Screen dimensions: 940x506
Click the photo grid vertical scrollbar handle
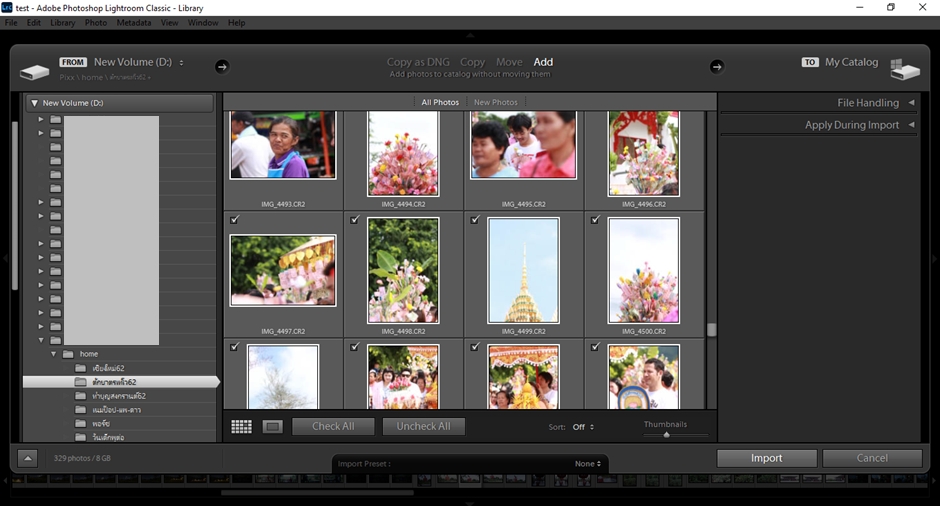[712, 330]
